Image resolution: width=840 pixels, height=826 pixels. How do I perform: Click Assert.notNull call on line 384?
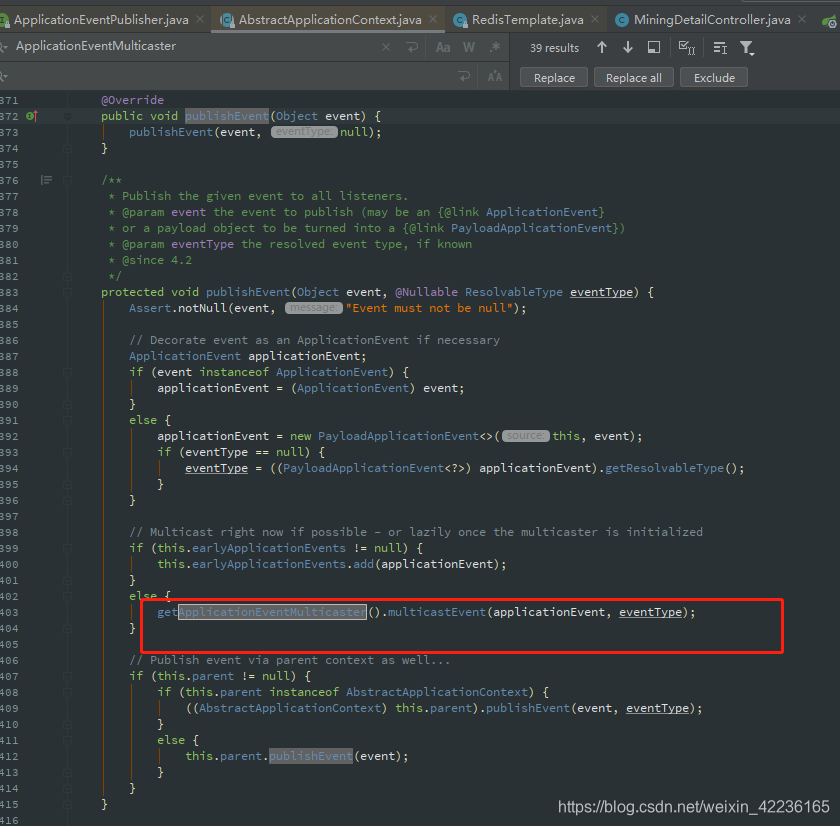point(178,309)
